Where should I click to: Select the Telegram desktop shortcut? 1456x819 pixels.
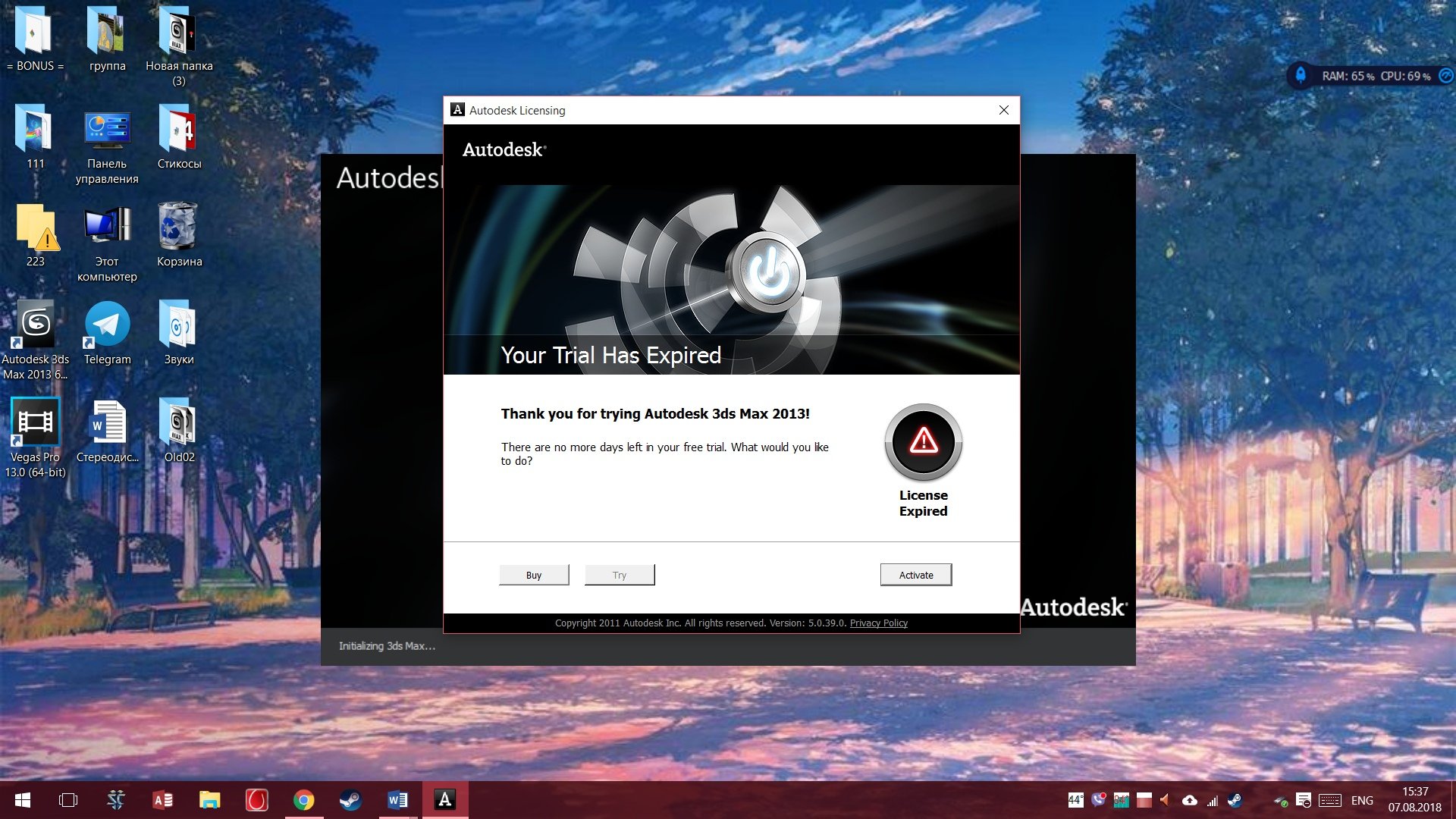tap(107, 333)
